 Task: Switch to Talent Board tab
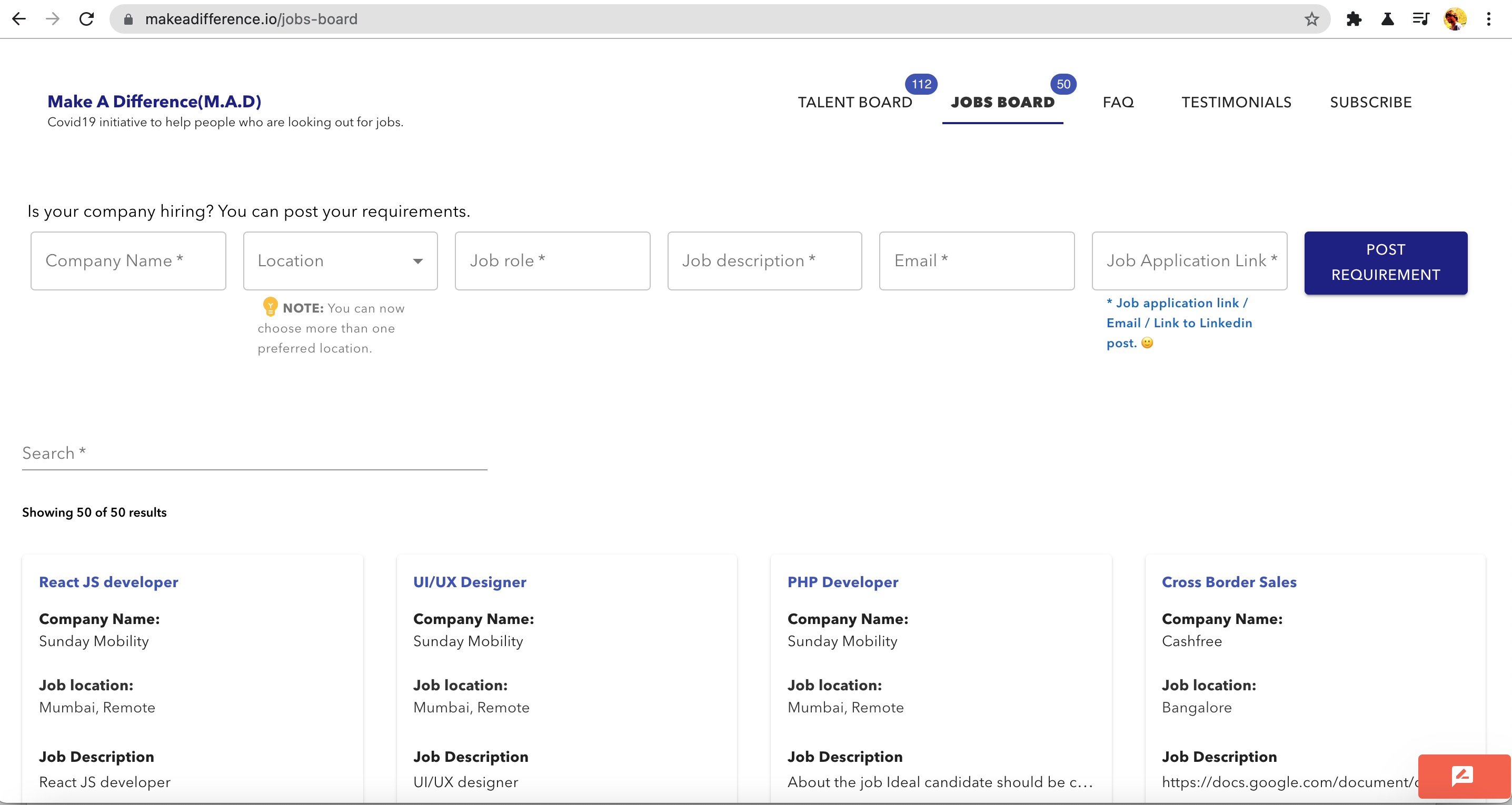click(x=854, y=102)
